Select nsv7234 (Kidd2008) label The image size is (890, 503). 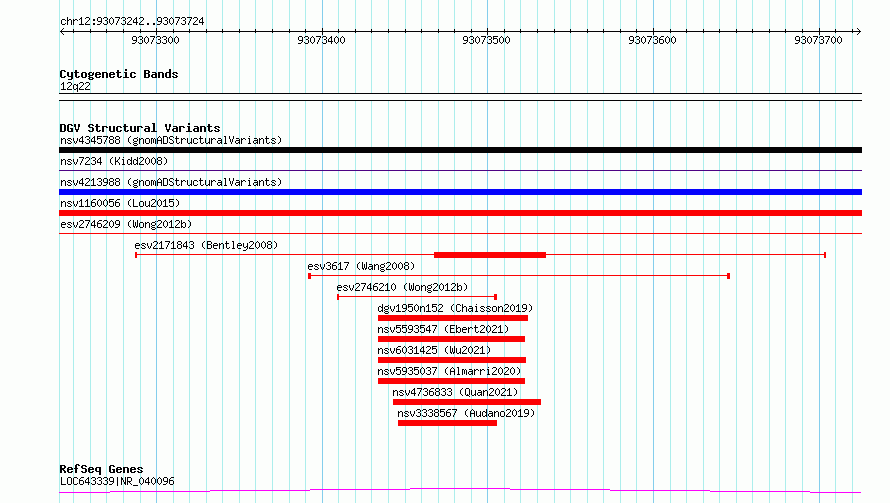[114, 161]
